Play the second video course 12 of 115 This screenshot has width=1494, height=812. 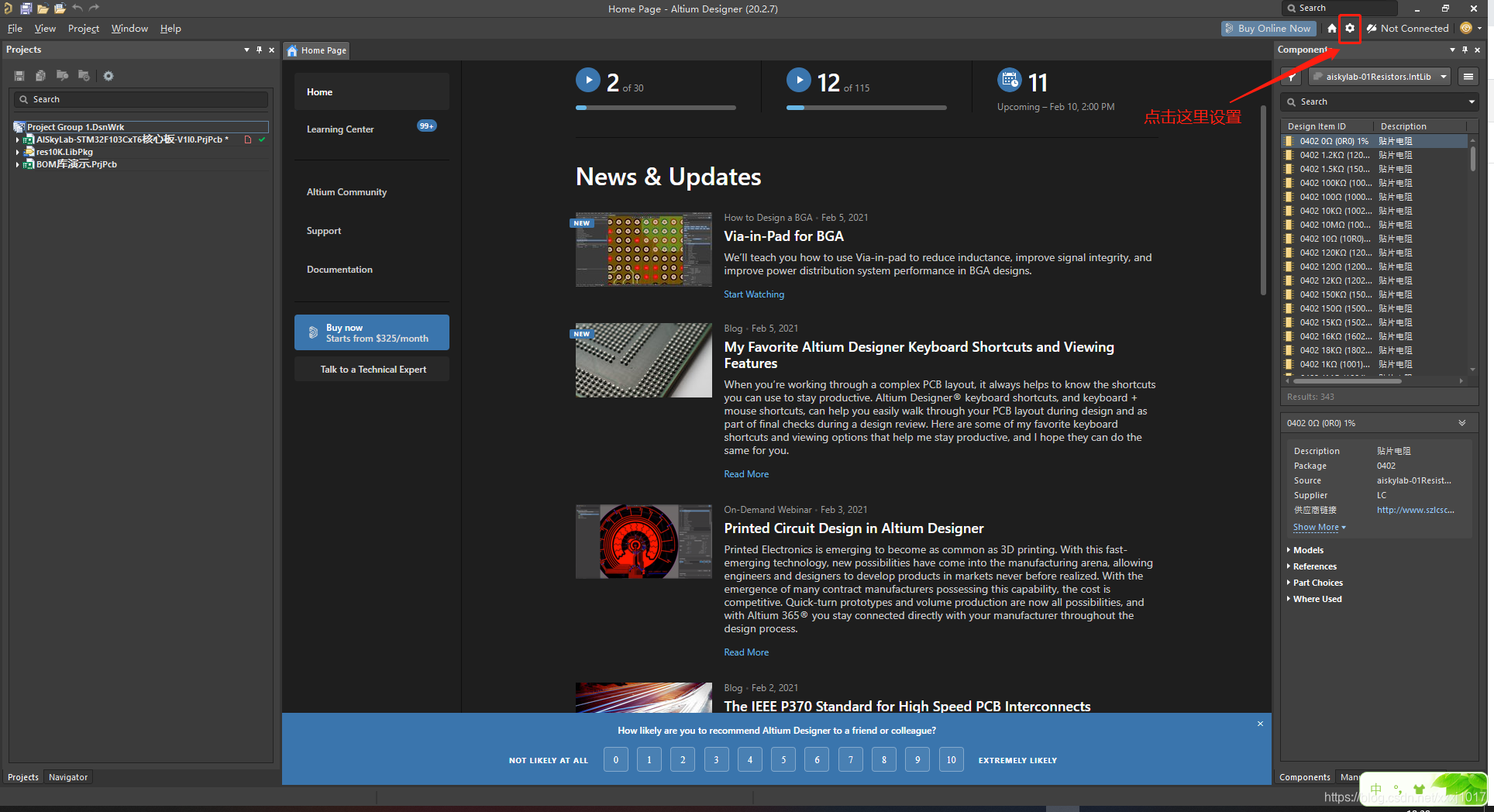pos(799,80)
